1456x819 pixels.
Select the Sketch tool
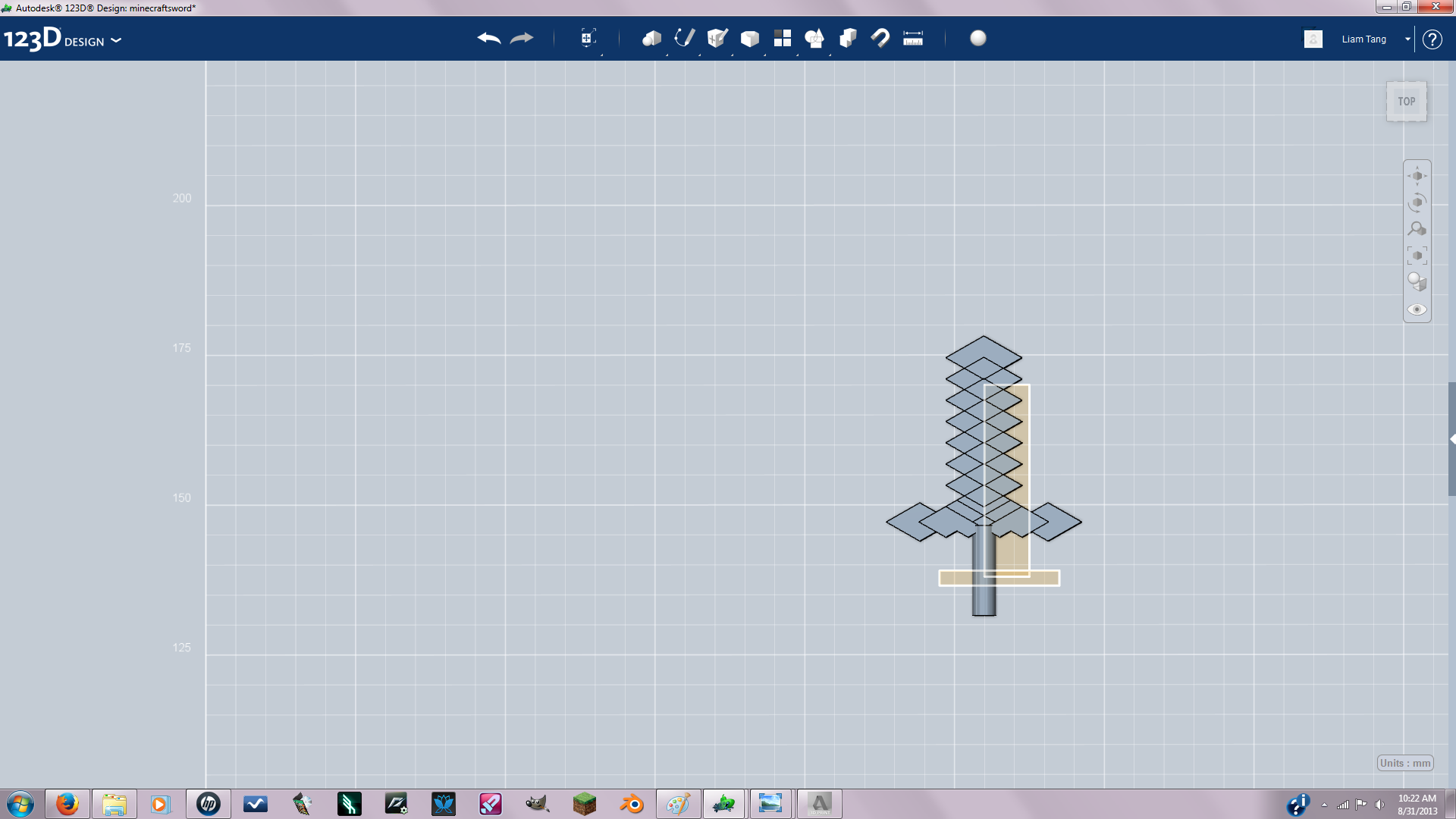(685, 38)
